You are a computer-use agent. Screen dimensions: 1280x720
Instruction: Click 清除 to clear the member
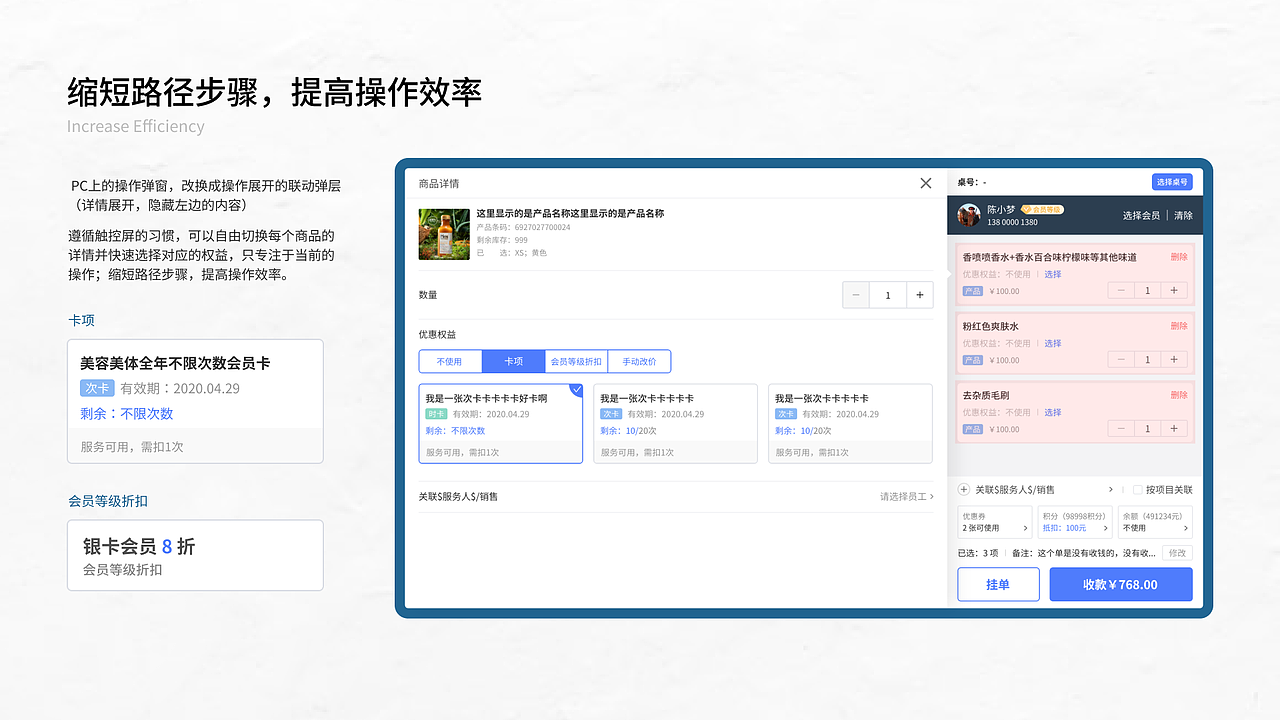1183,214
